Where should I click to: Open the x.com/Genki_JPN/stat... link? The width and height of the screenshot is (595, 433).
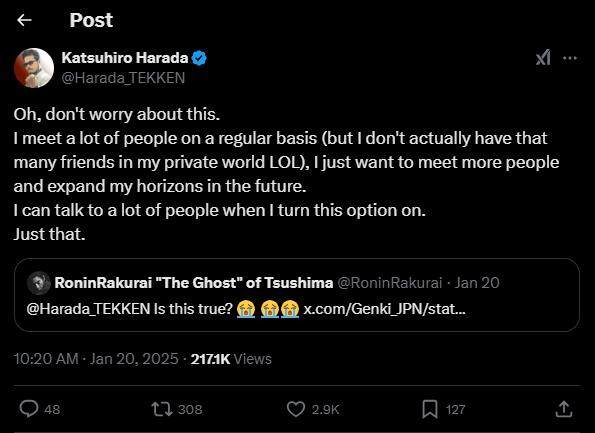384,309
